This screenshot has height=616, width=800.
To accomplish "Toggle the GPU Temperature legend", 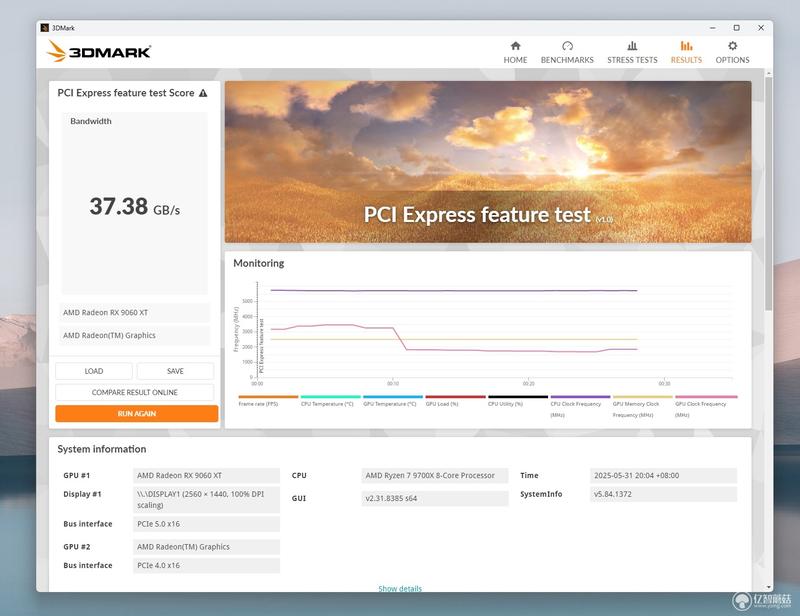I will coord(393,401).
